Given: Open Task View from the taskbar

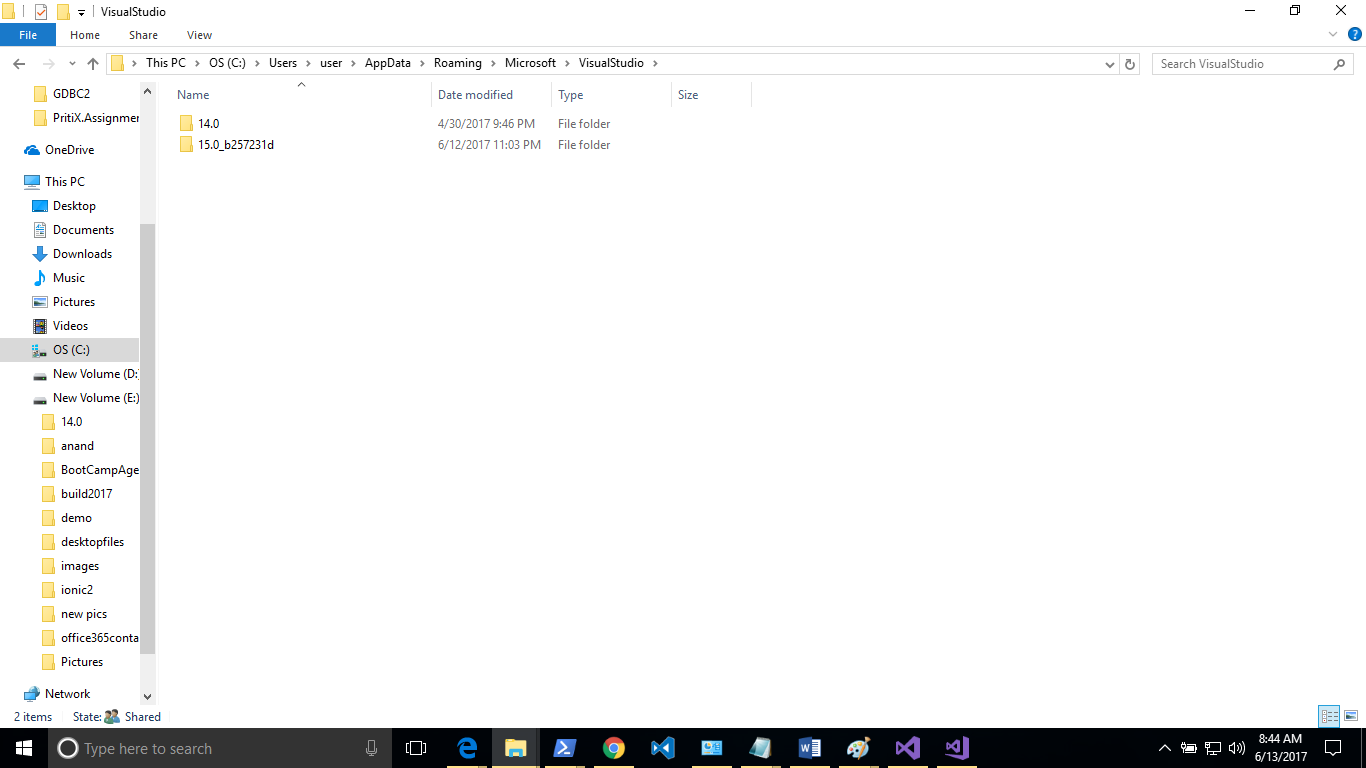Looking at the screenshot, I should [417, 747].
